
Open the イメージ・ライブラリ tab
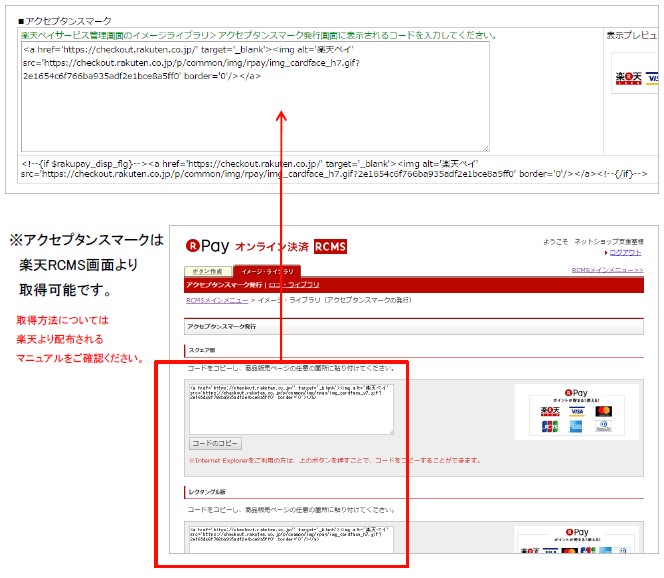click(267, 271)
